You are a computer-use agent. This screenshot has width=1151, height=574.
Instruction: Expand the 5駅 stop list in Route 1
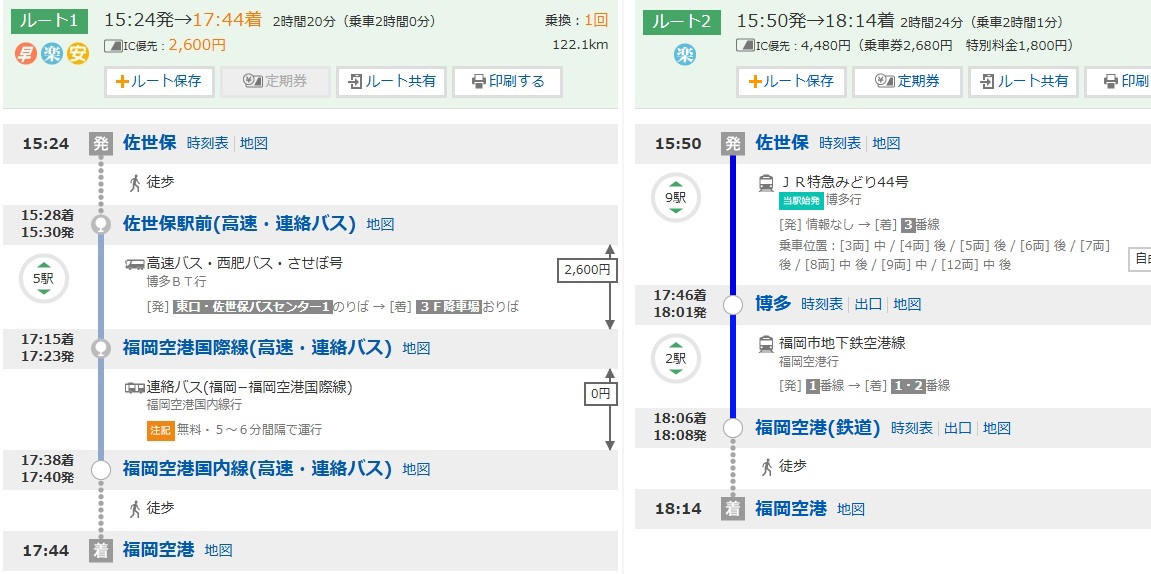pyautogui.click(x=43, y=279)
